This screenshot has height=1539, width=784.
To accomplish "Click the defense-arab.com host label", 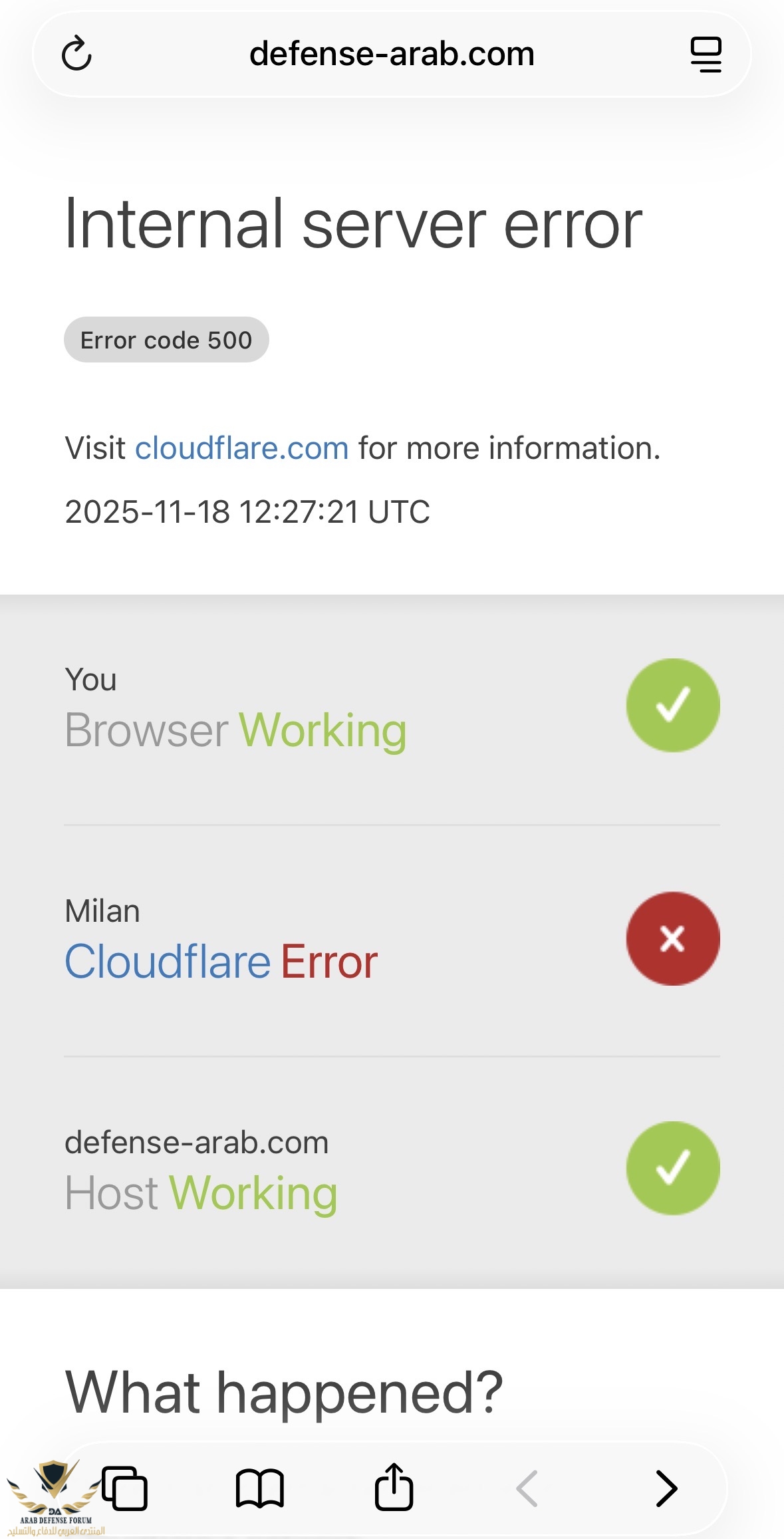I will click(196, 1143).
